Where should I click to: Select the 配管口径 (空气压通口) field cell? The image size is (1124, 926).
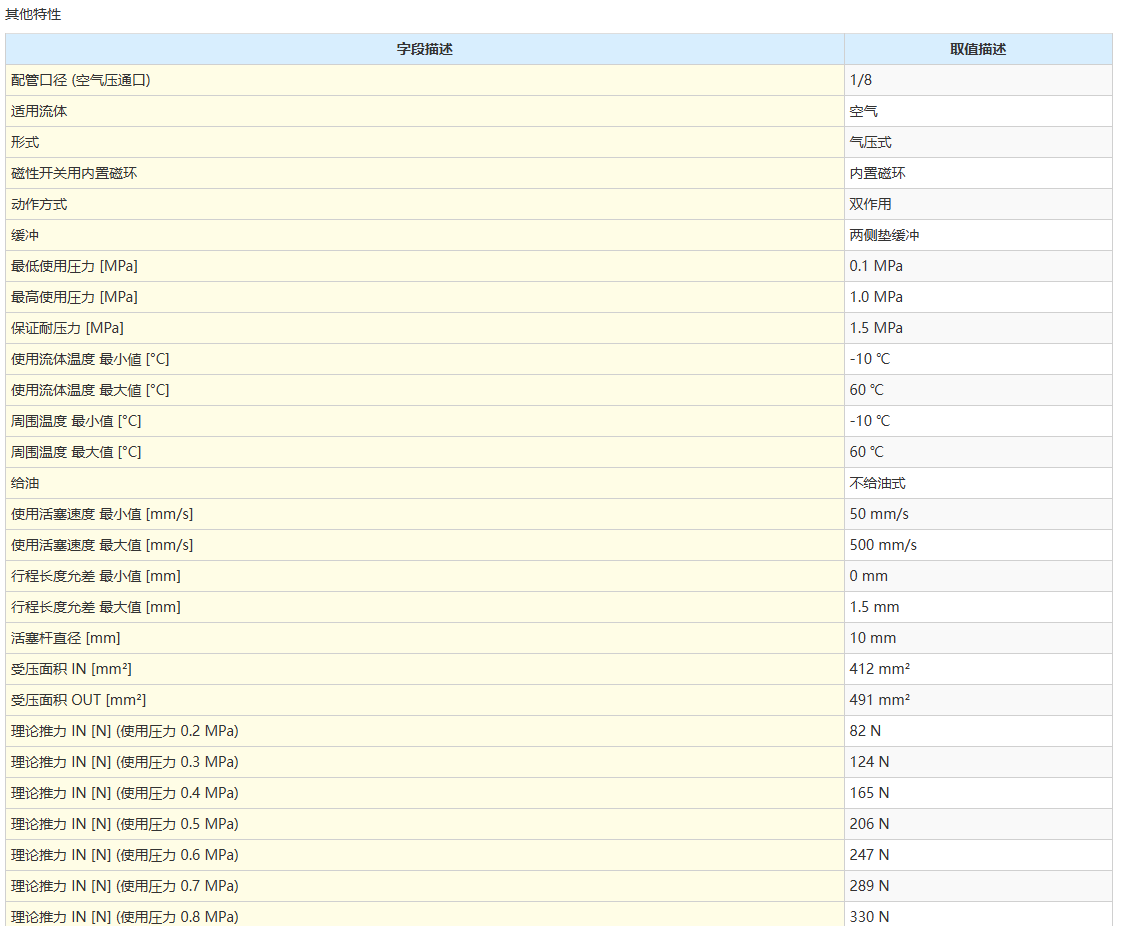pyautogui.click(x=81, y=80)
